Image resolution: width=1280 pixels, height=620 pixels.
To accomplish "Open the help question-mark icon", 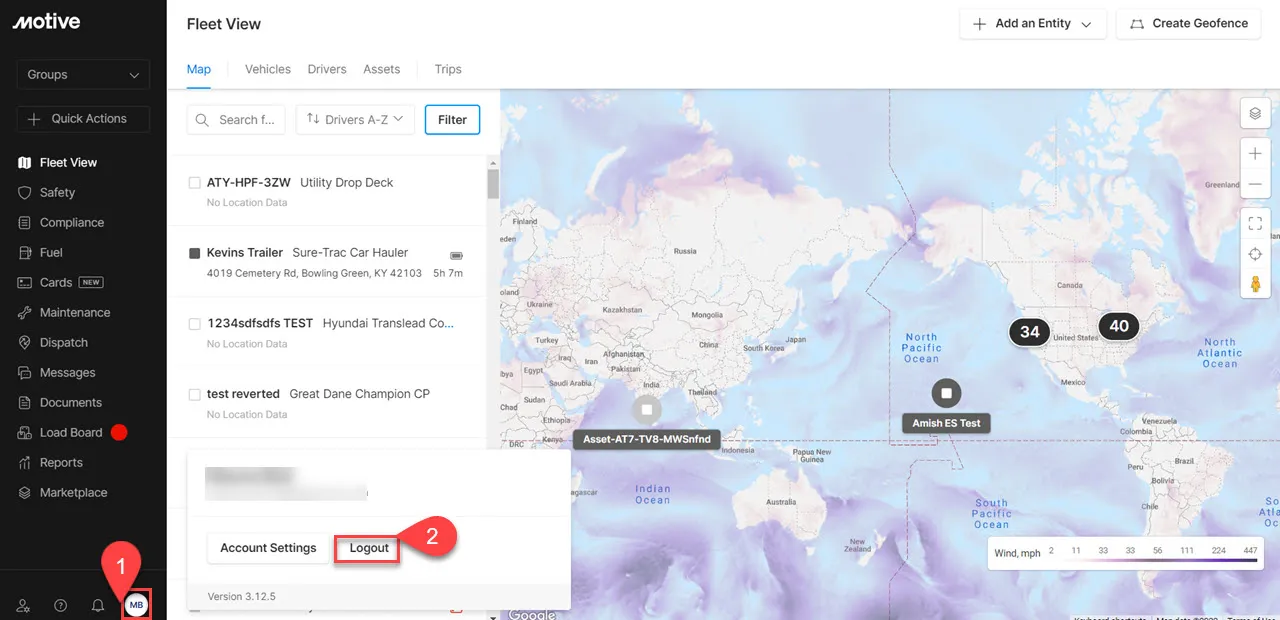I will pyautogui.click(x=60, y=605).
